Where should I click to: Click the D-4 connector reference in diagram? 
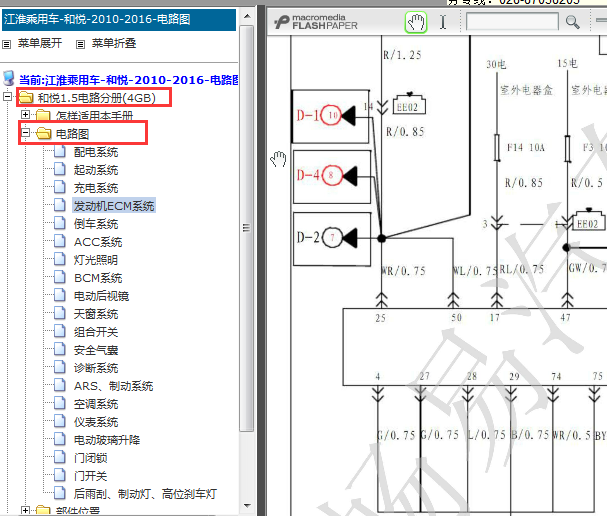coord(332,177)
